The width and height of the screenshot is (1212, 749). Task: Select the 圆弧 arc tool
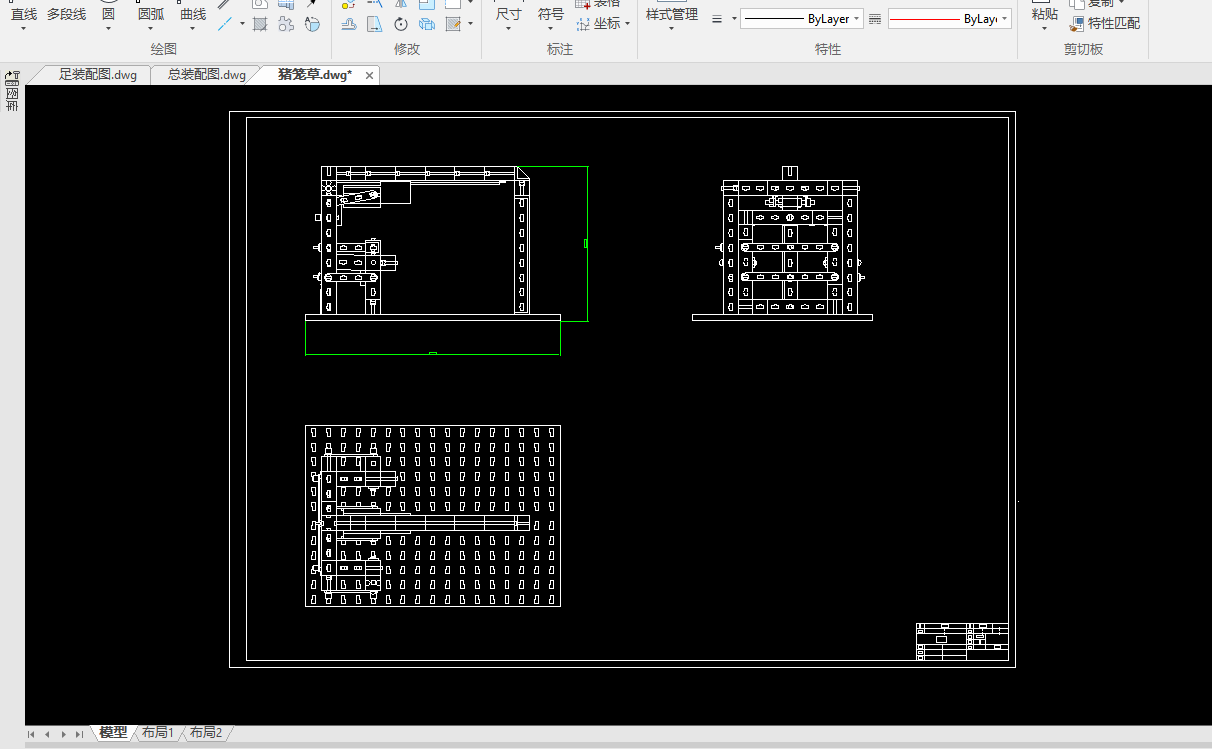click(x=151, y=14)
